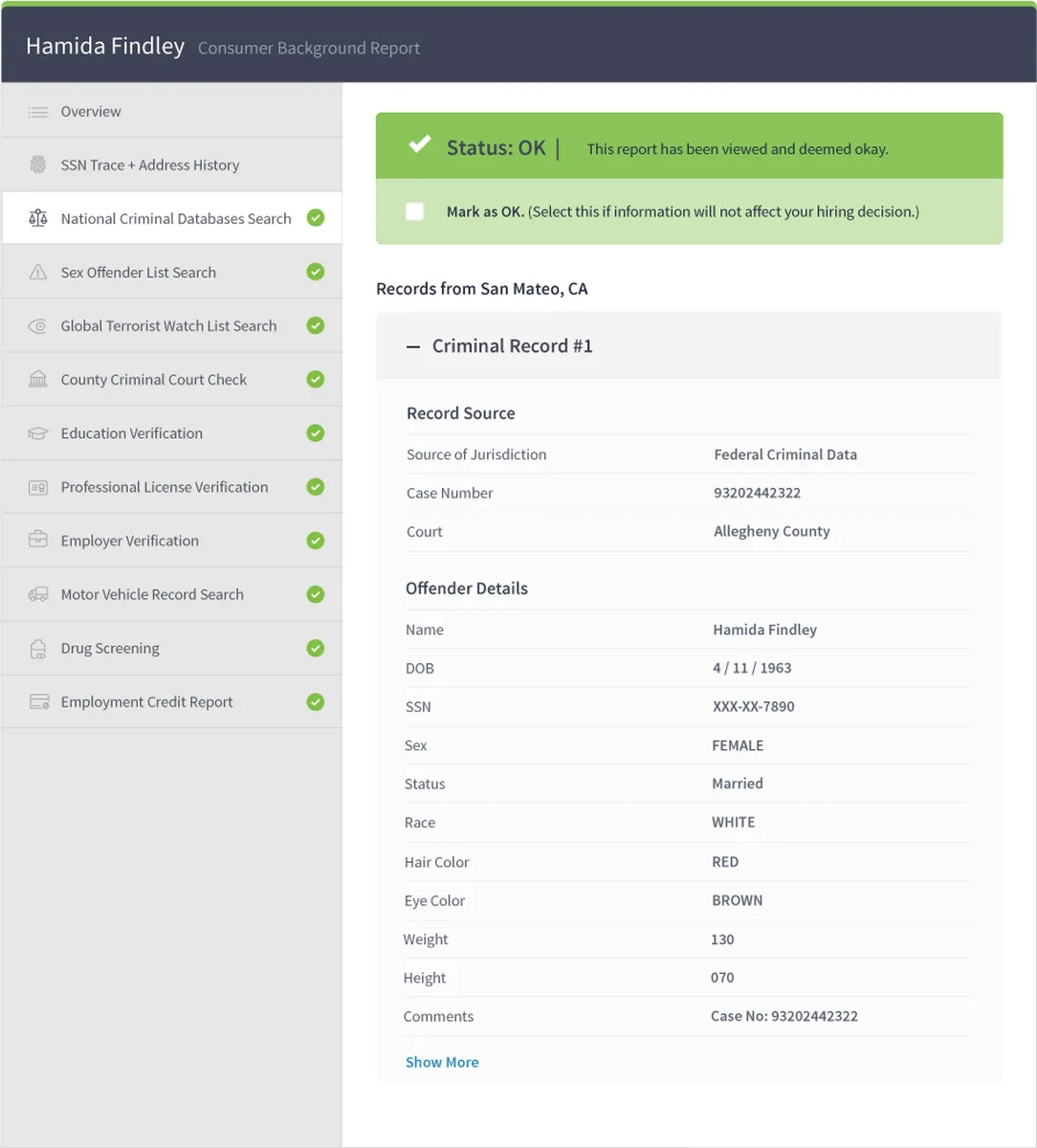Click green check beside Motor Vehicle Record Search
Viewport: 1037px width, 1148px height.
pyautogui.click(x=315, y=594)
